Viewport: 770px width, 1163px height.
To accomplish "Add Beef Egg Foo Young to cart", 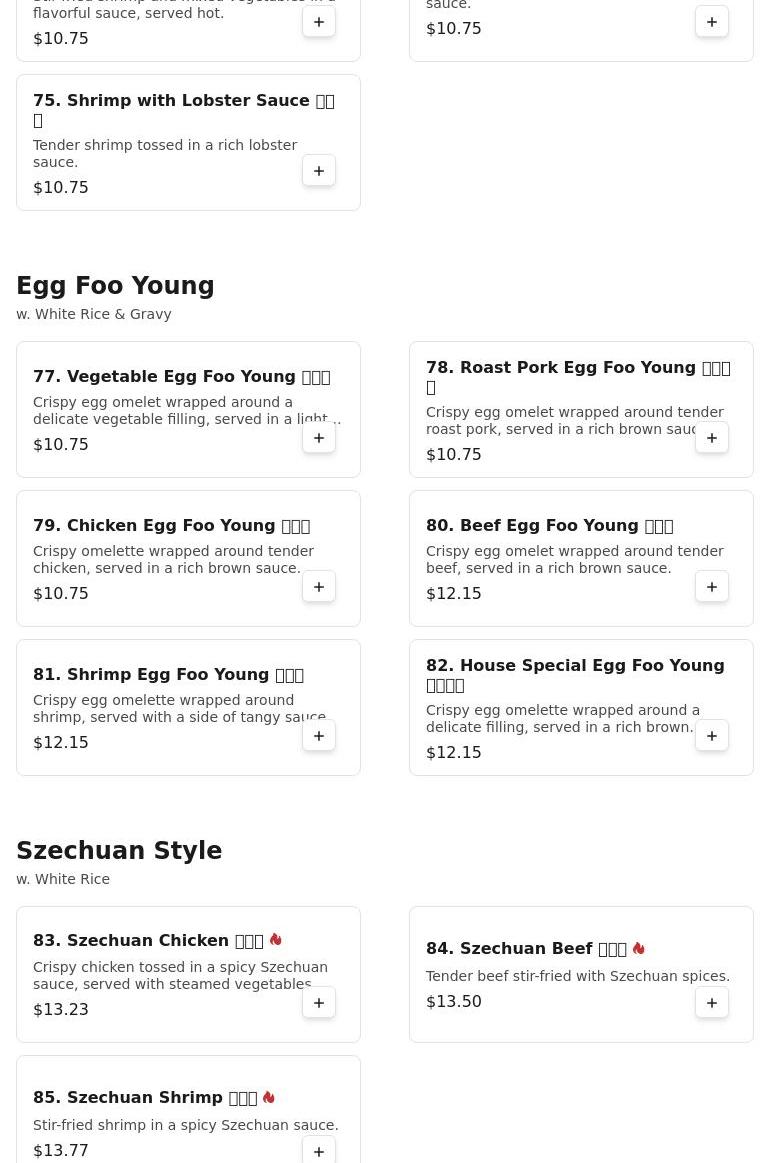I will (x=712, y=587).
